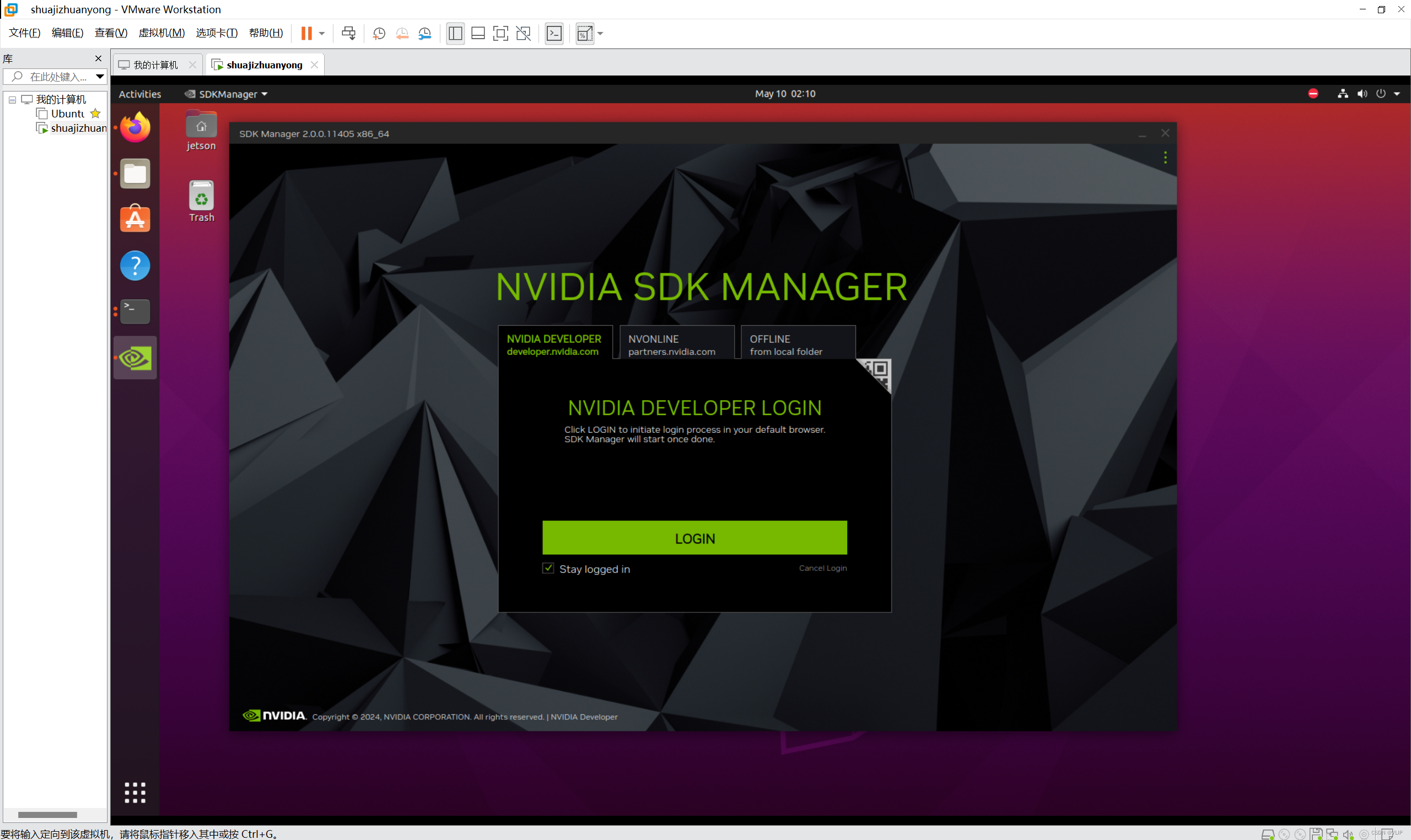This screenshot has width=1411, height=840.
Task: Toggle the VMware library sidebar view
Action: click(x=455, y=34)
